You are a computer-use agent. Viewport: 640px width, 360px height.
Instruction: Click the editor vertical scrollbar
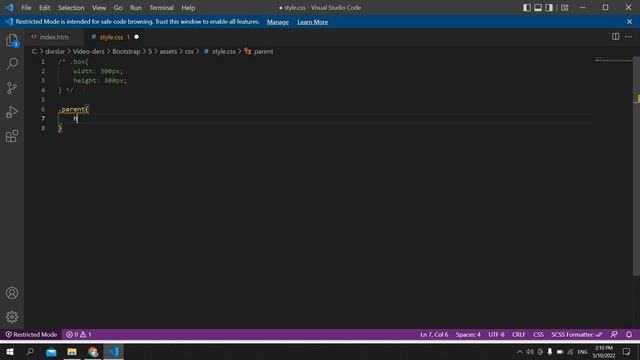636,167
